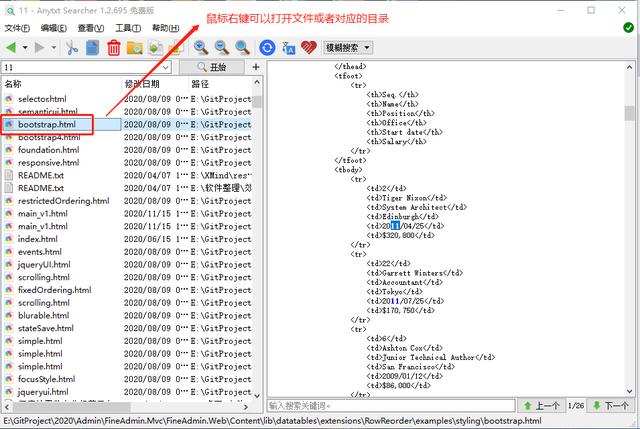Click the 下一个 next match button
640x429 pixels.
click(611, 405)
